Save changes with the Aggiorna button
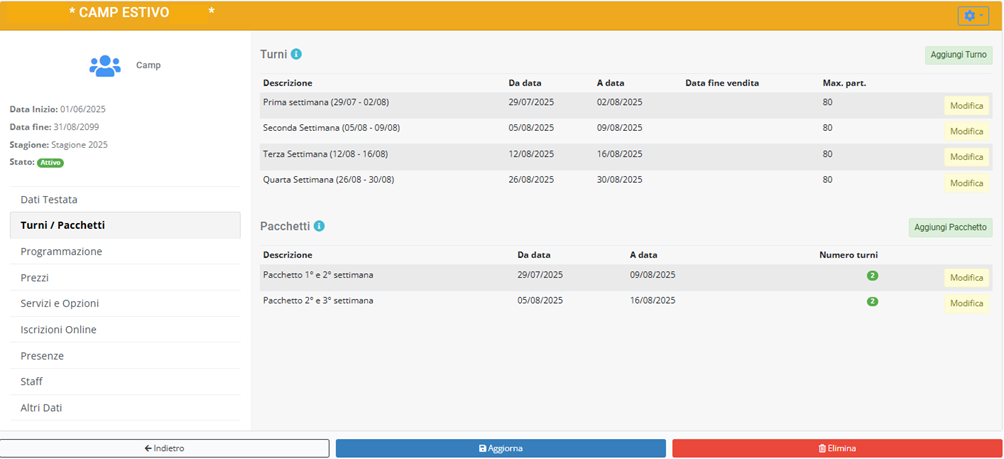 click(500, 448)
